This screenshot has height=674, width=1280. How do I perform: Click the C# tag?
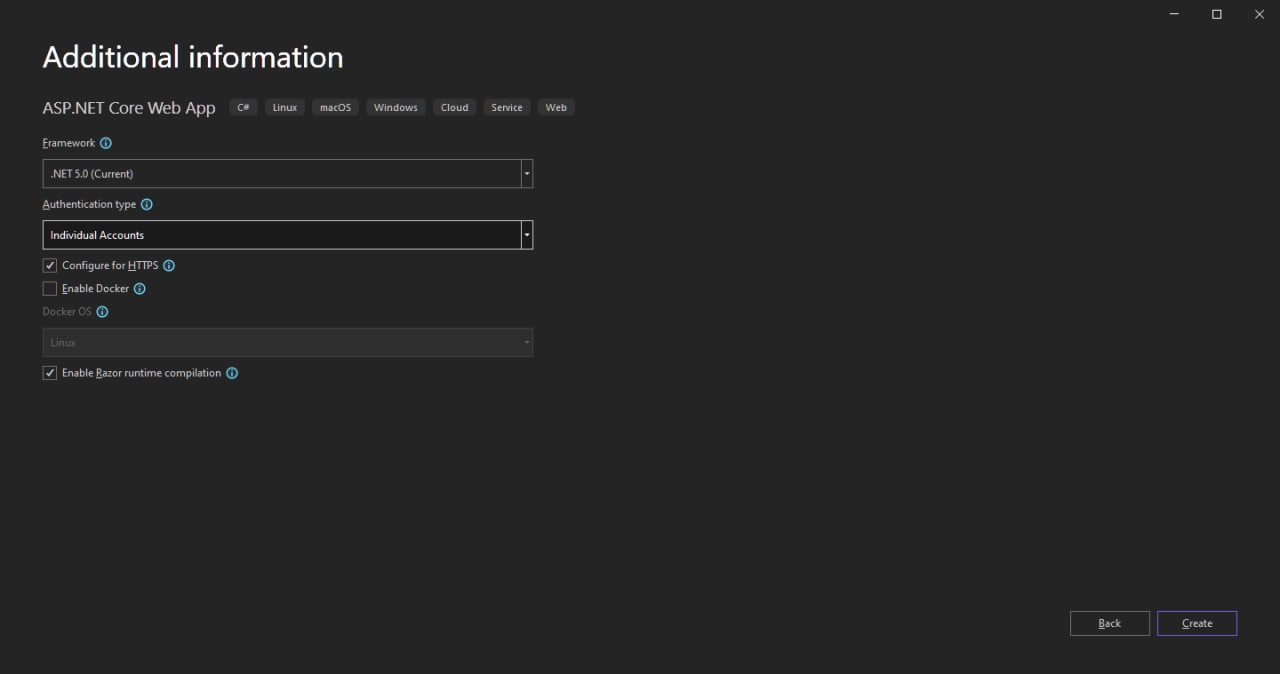pos(243,107)
